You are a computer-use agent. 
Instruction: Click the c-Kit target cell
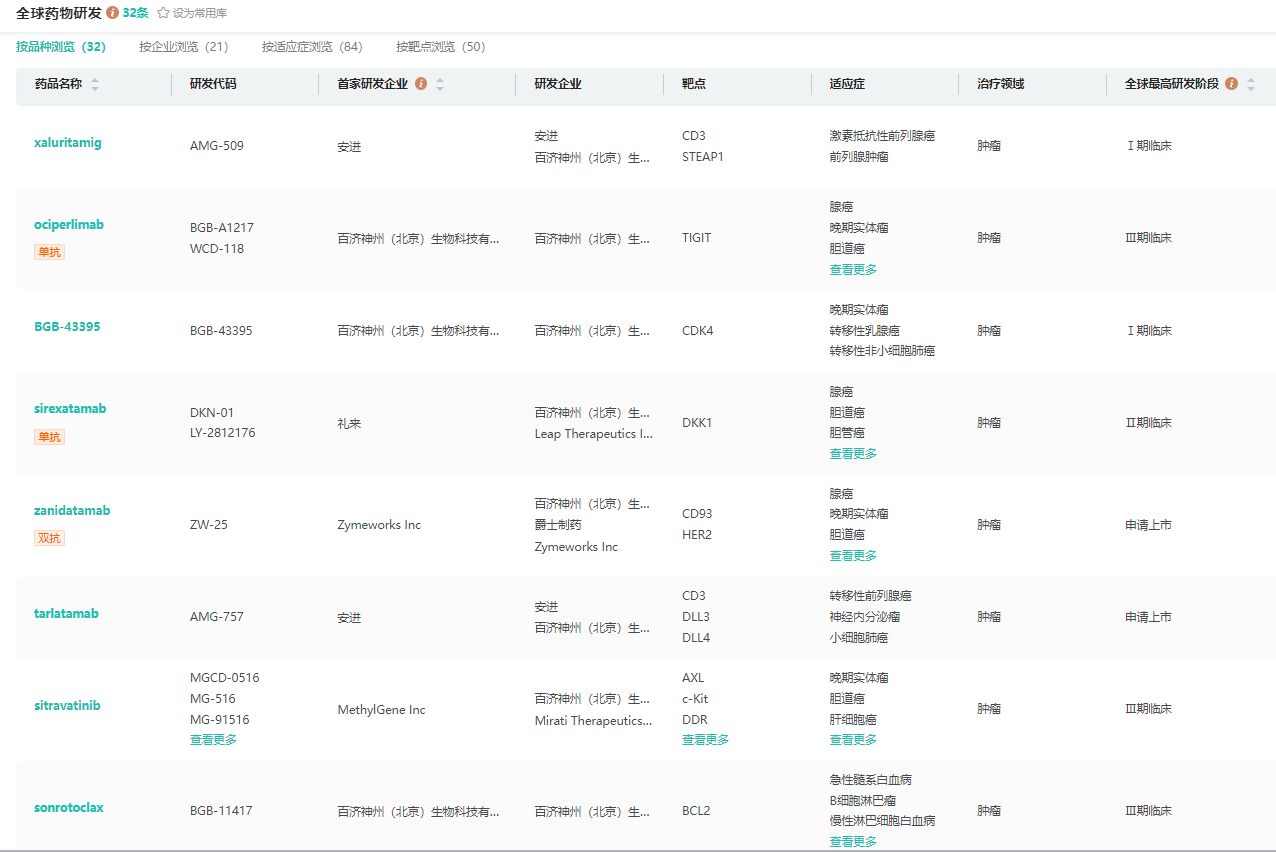(x=695, y=699)
